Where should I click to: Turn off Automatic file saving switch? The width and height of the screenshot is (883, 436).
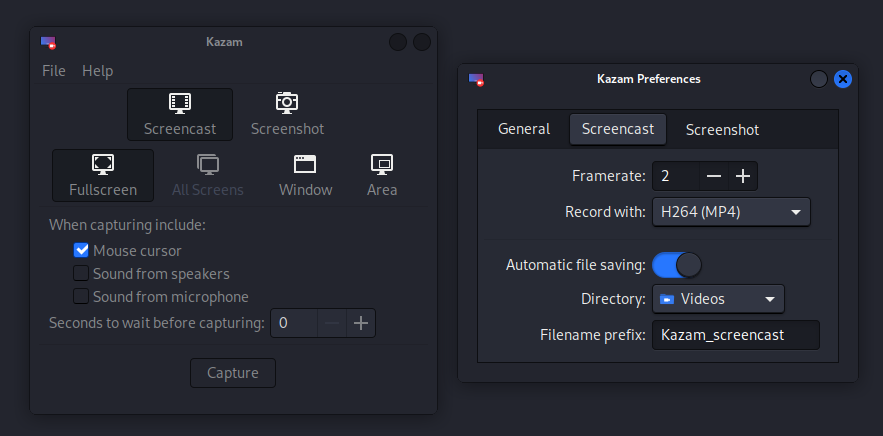677,265
